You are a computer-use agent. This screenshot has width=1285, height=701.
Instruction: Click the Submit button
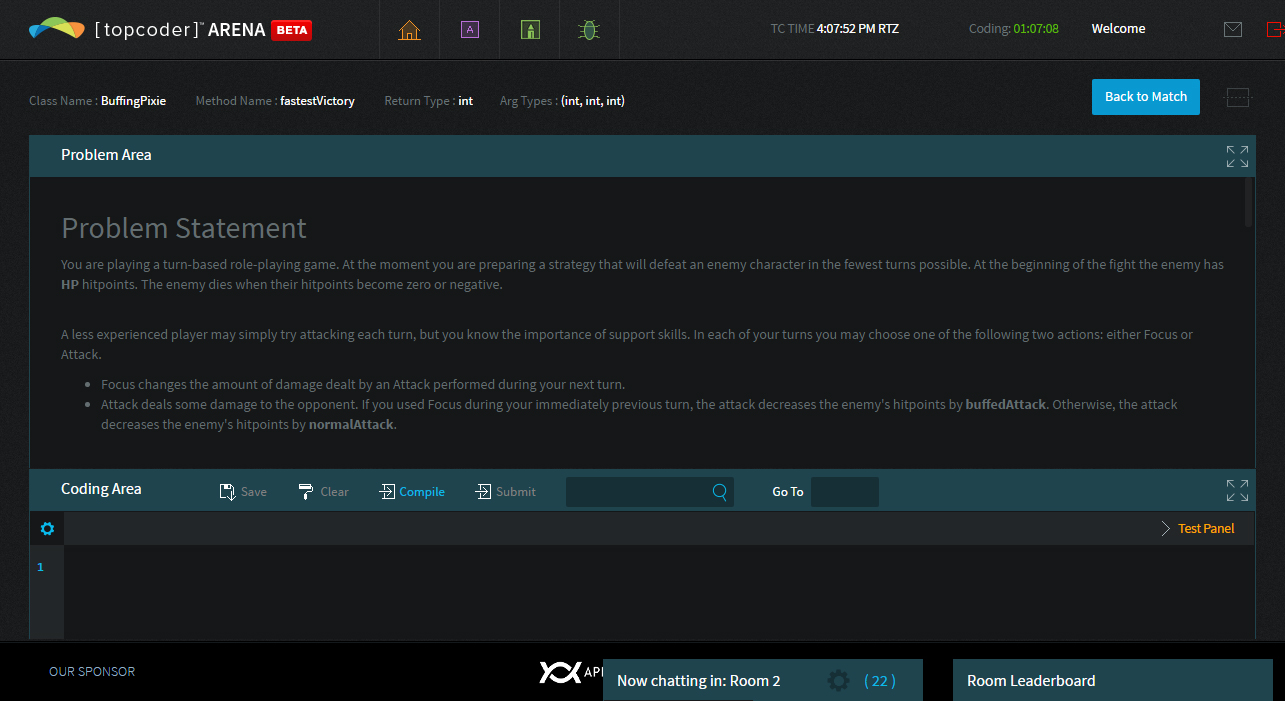[505, 492]
